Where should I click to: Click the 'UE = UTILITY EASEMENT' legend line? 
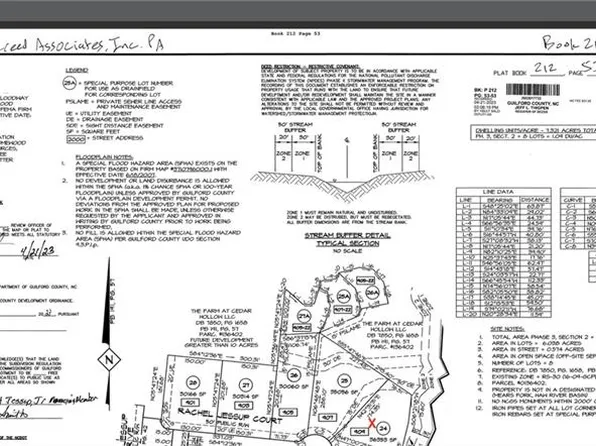pyautogui.click(x=99, y=113)
